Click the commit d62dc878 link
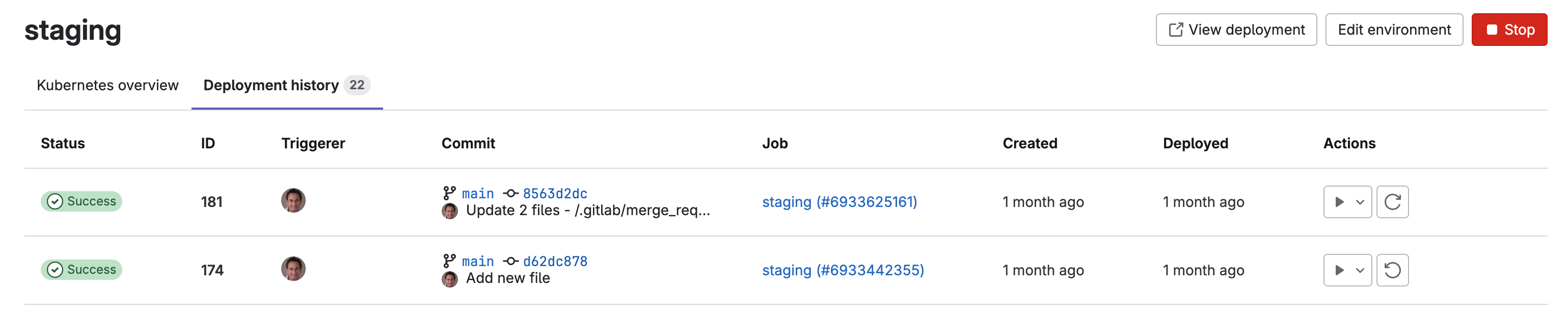 pyautogui.click(x=555, y=261)
